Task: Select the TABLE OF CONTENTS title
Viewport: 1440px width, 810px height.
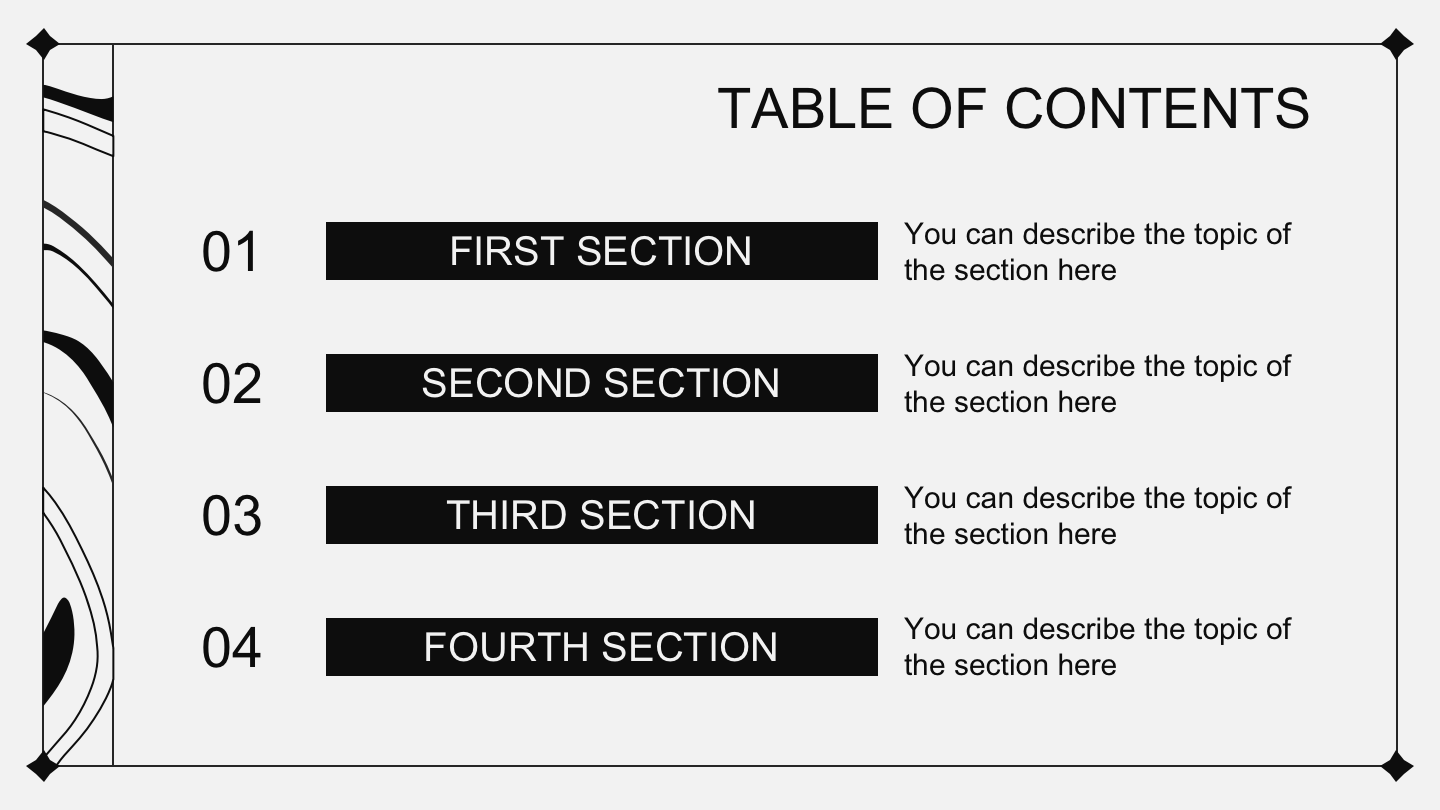Action: click(1013, 108)
